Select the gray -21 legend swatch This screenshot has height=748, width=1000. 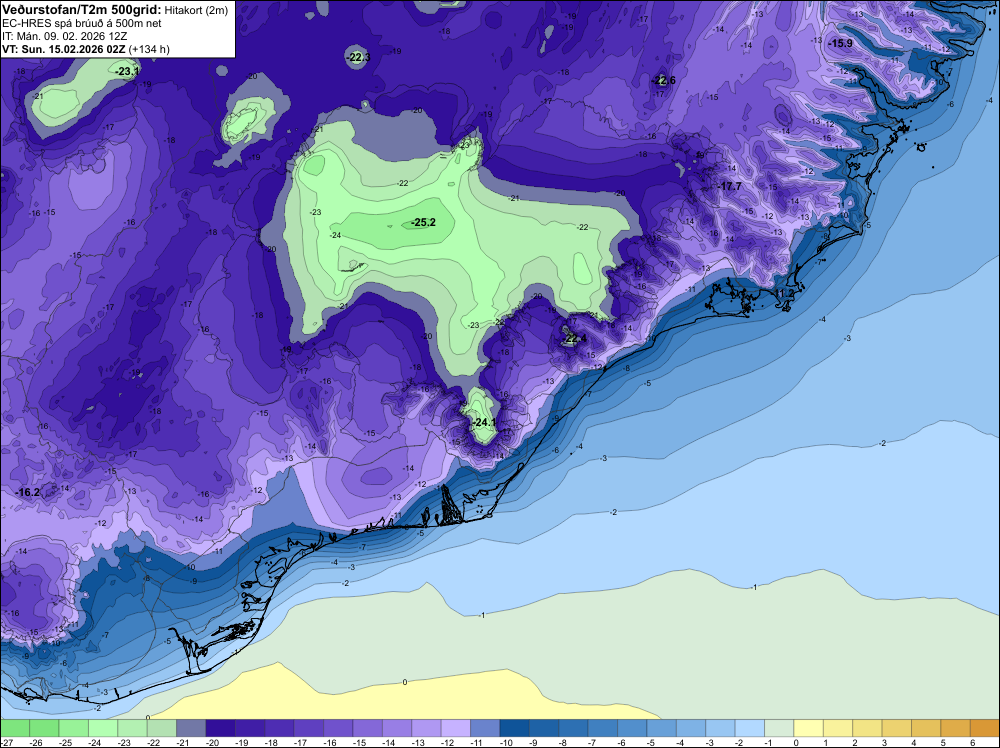pos(191,728)
